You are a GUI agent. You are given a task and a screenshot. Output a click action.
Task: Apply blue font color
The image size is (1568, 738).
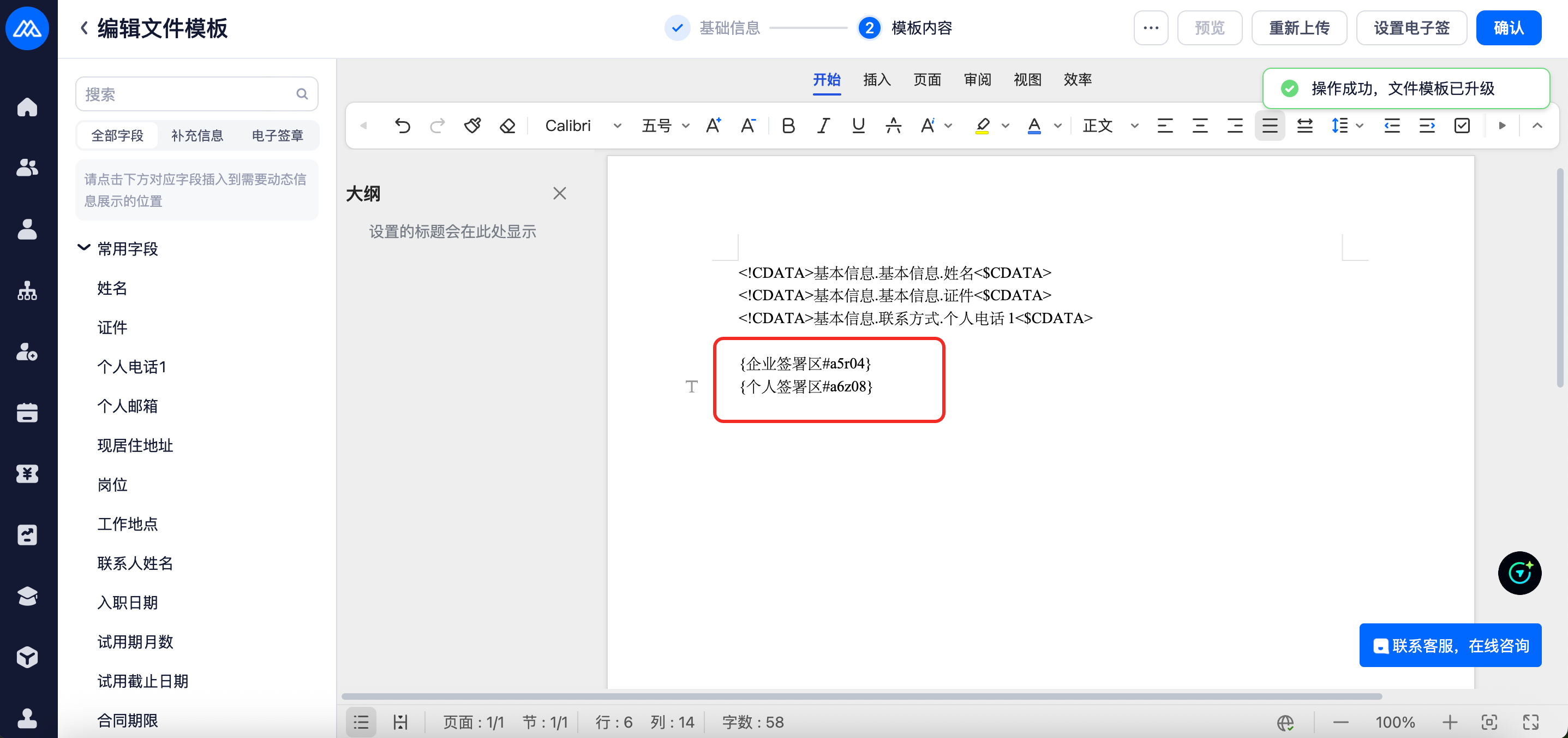(x=1034, y=126)
